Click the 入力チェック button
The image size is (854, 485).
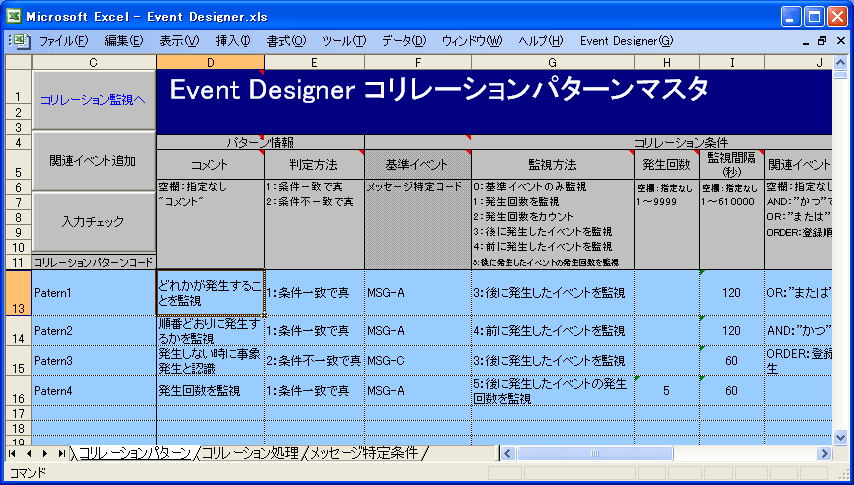[94, 222]
